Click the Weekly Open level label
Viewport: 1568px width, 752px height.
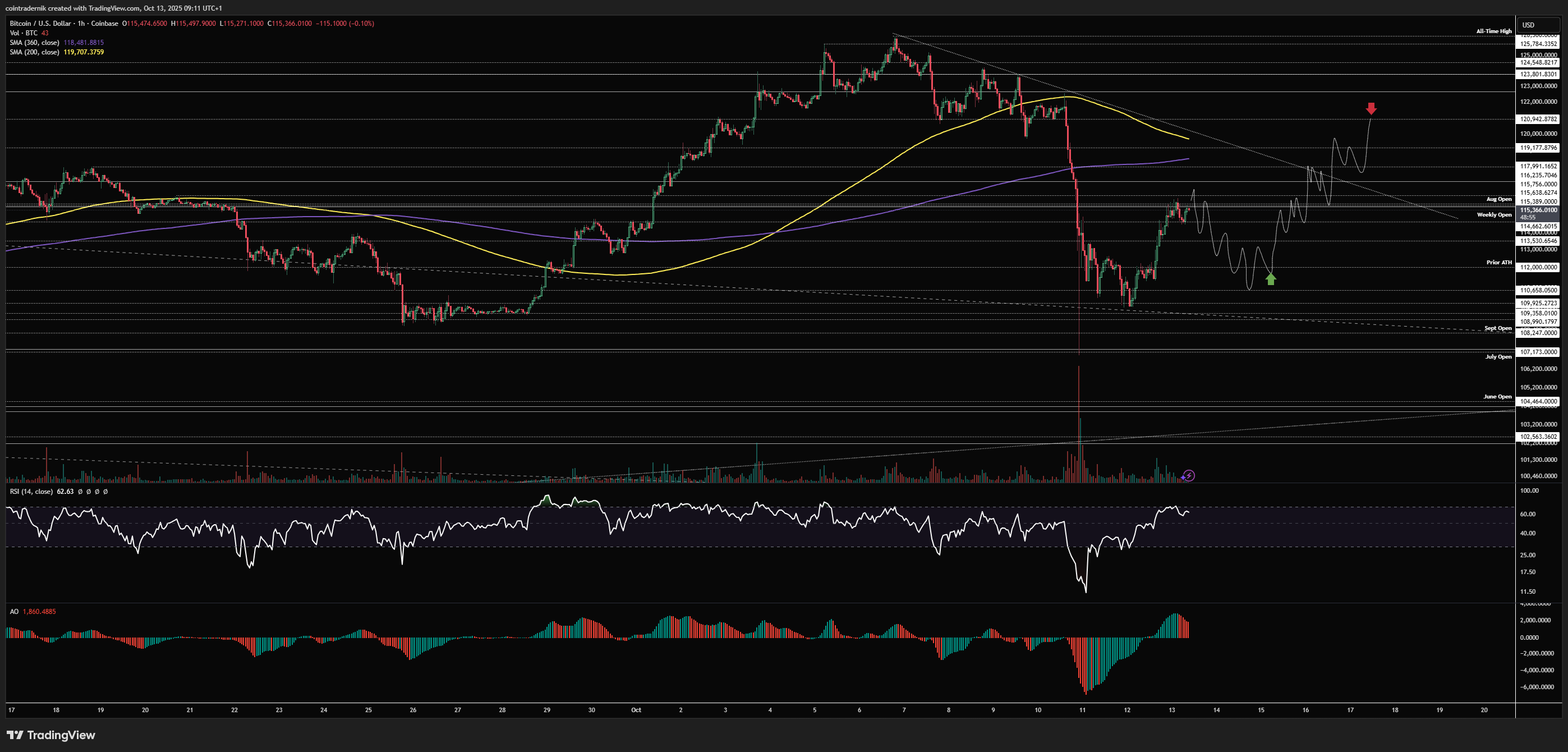click(1494, 214)
